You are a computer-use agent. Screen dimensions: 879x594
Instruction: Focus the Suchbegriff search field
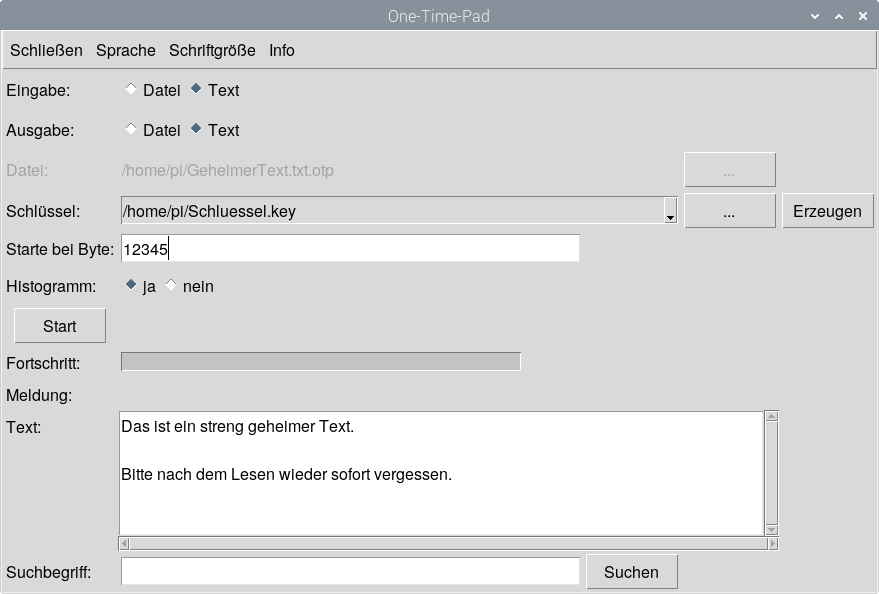[350, 572]
